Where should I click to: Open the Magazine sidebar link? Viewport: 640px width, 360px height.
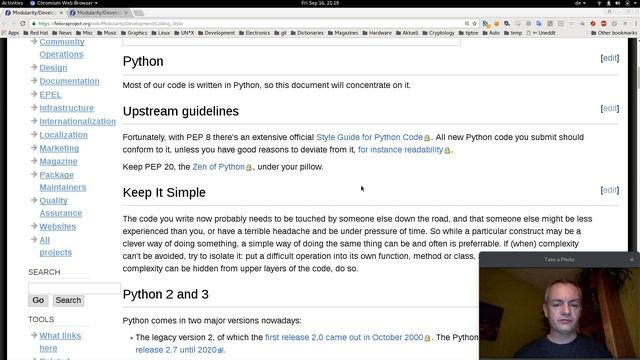(x=58, y=161)
